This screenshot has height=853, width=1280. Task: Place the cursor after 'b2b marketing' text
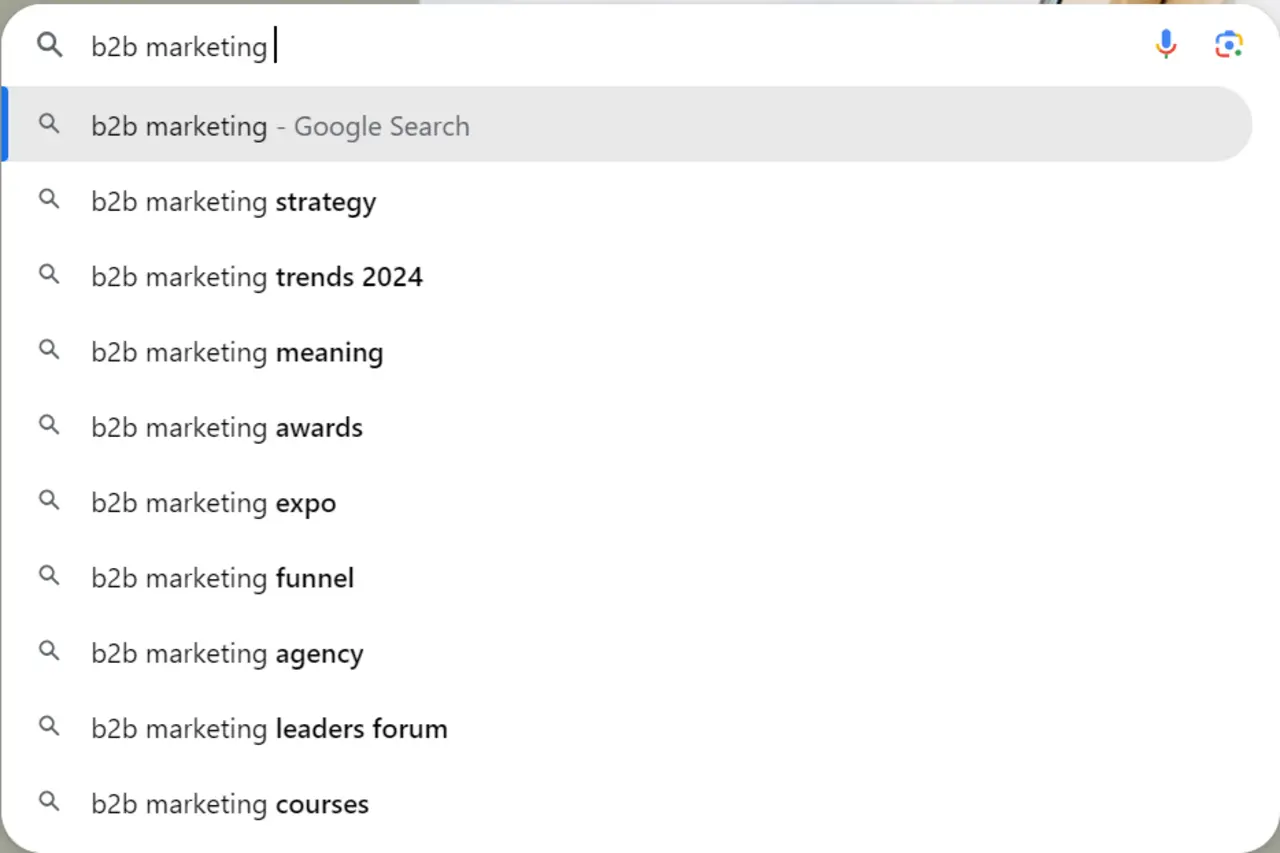point(272,45)
